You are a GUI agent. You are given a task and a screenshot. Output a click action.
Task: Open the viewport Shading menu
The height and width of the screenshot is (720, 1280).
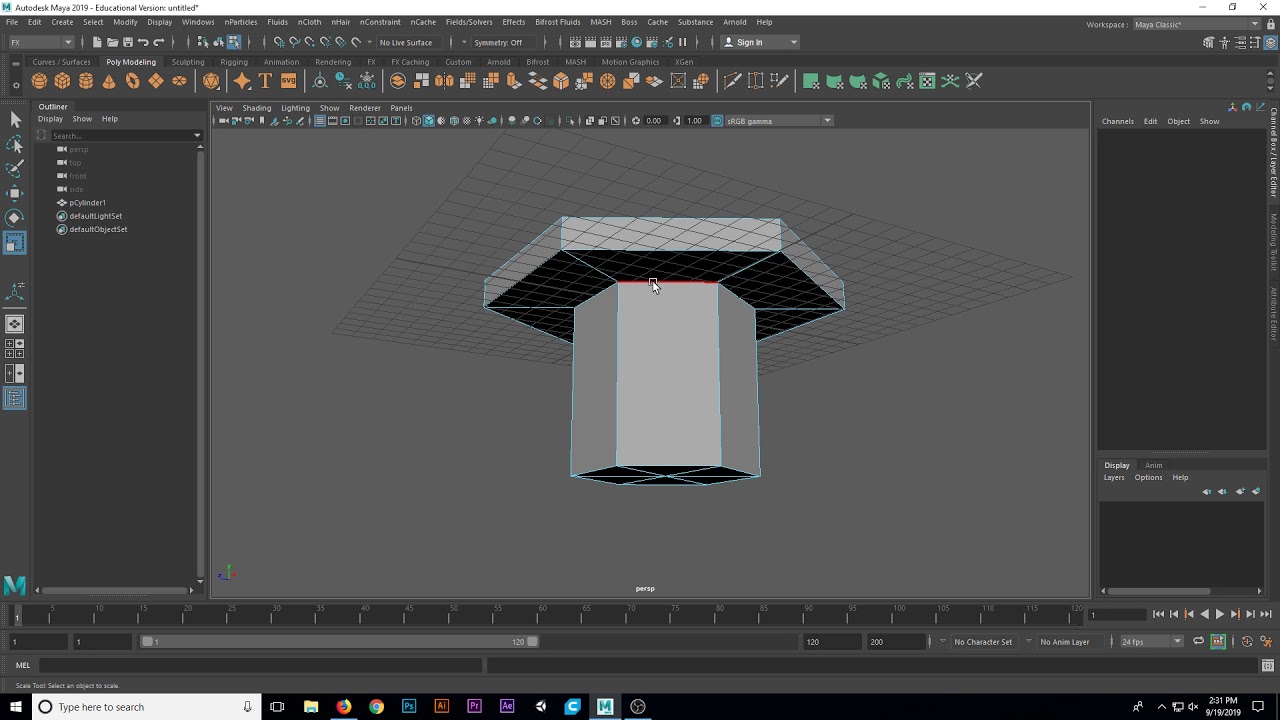coord(256,108)
